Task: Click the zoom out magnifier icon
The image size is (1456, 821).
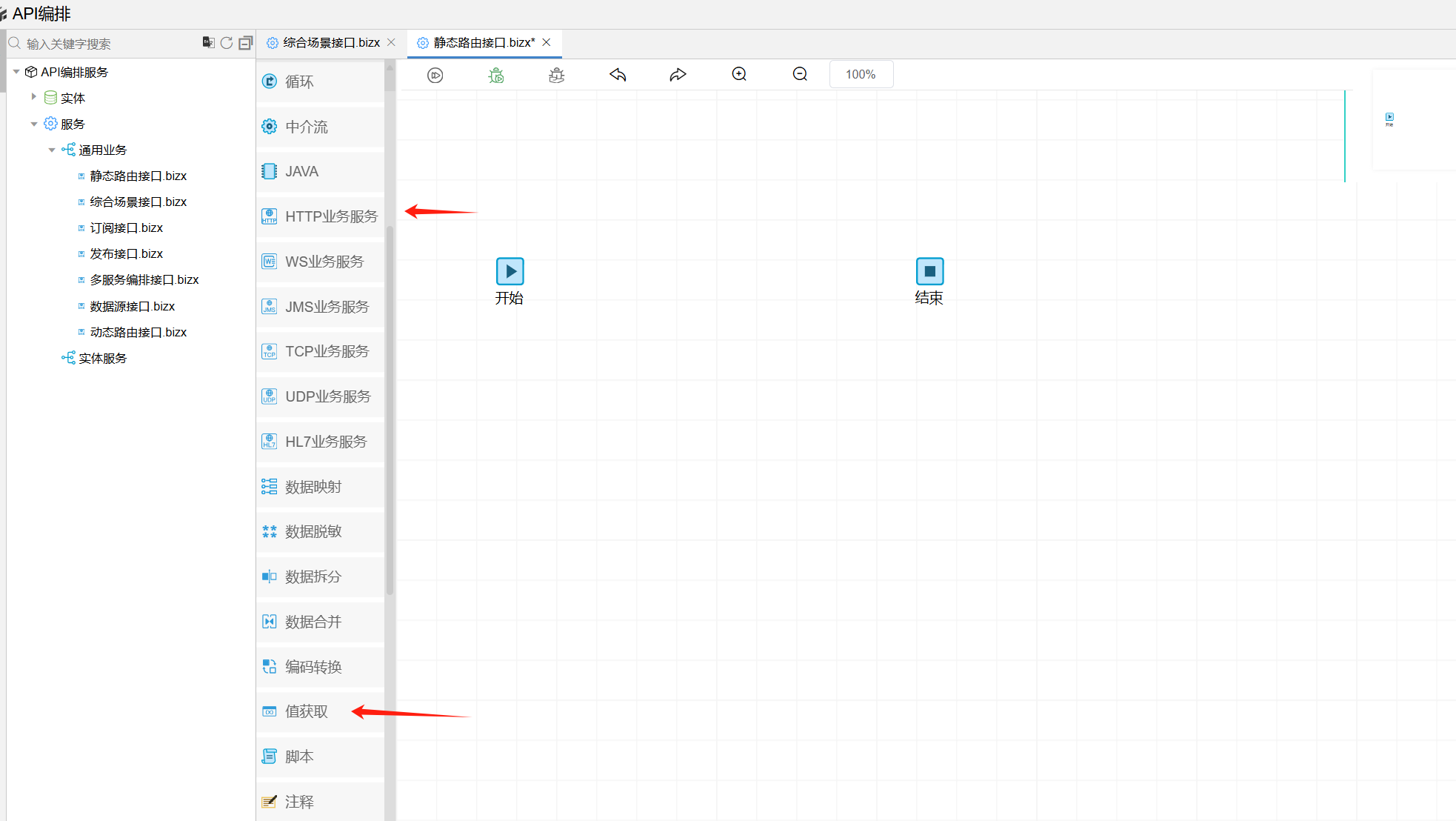Action: (x=800, y=74)
